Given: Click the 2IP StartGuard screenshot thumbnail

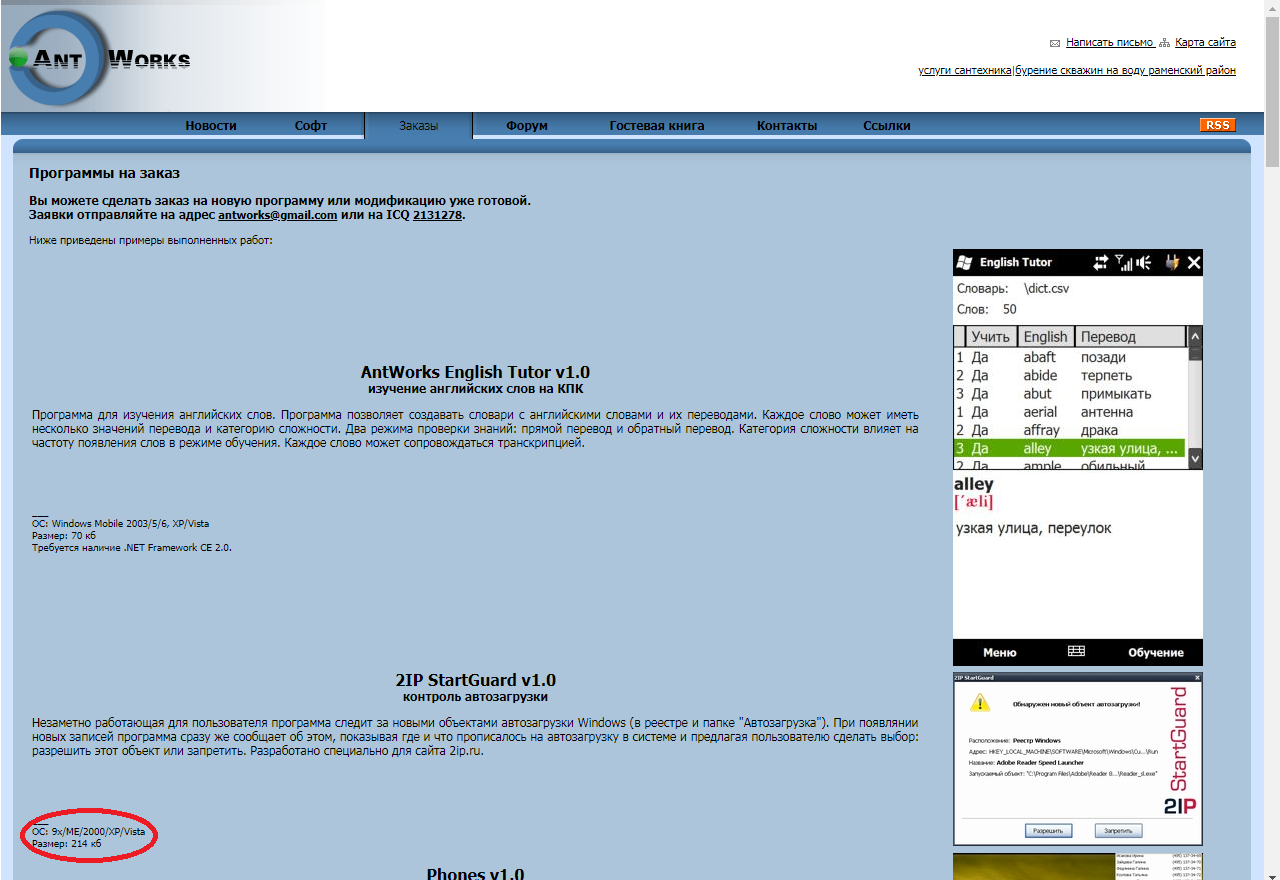Looking at the screenshot, I should click(1077, 759).
